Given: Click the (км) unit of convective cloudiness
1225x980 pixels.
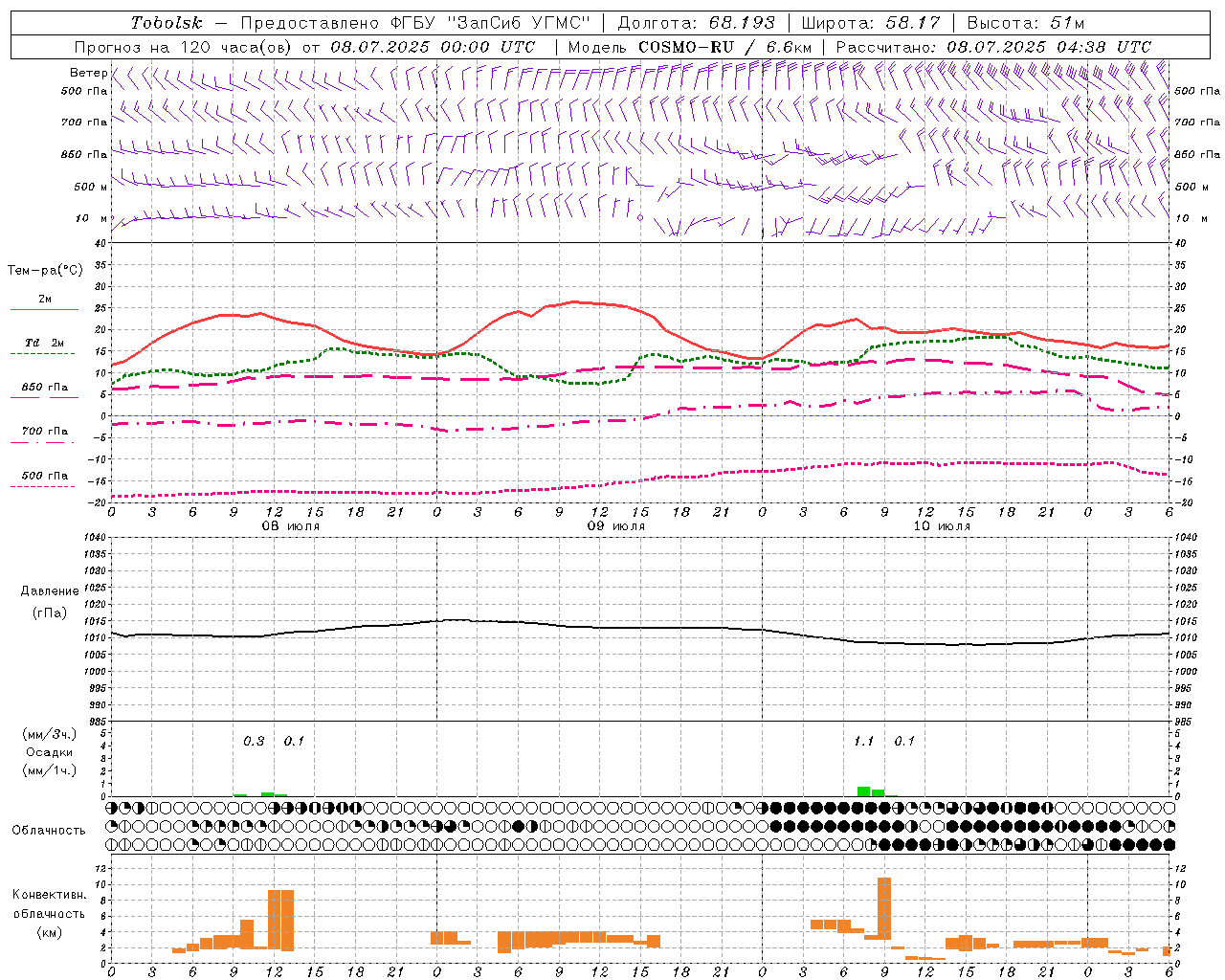Looking at the screenshot, I should [x=49, y=932].
